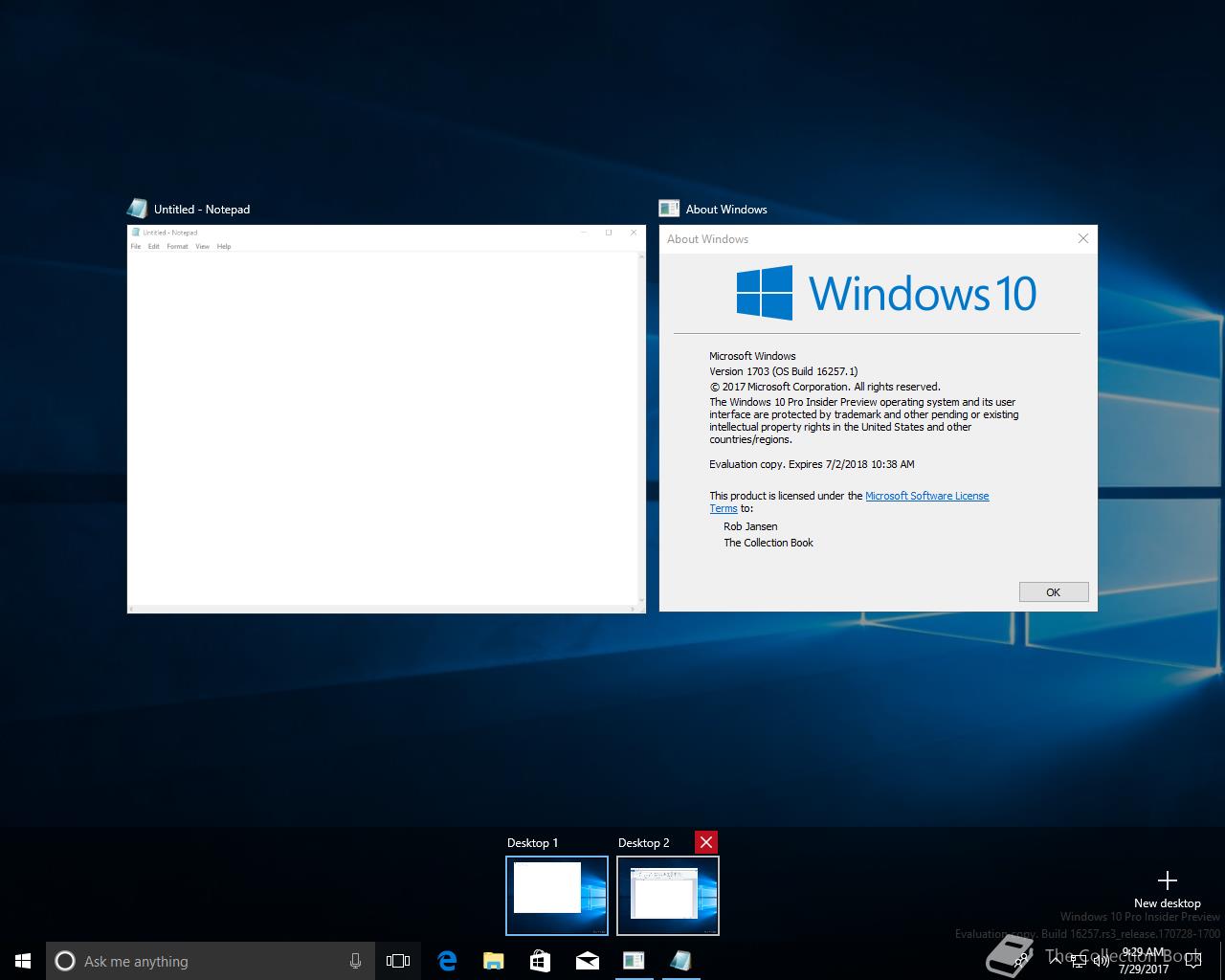The height and width of the screenshot is (980, 1225).
Task: Focus the Ask me anything search box
Action: [x=211, y=961]
